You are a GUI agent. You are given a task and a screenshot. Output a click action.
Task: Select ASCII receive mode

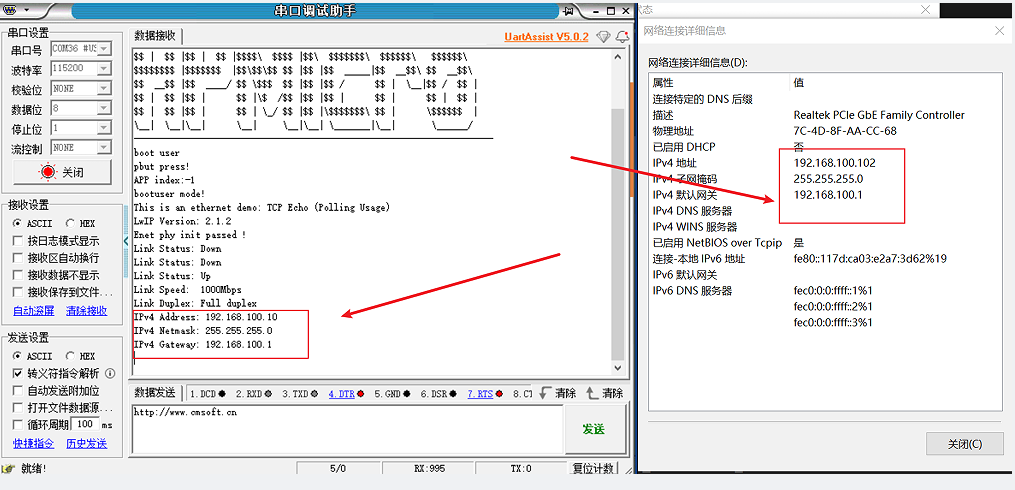click(x=33, y=223)
